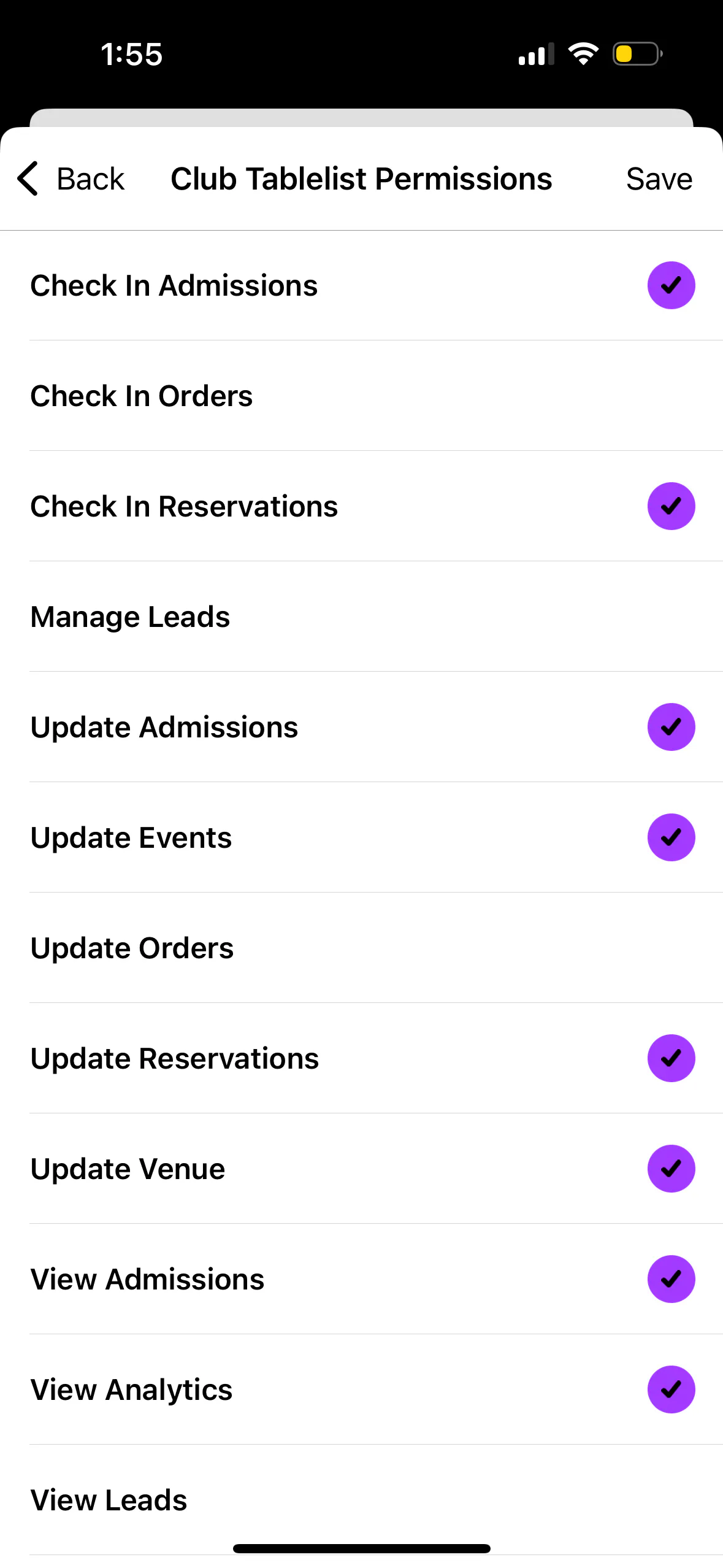Turn off View Analytics checkmark
The width and height of the screenshot is (723, 1568).
click(671, 1389)
